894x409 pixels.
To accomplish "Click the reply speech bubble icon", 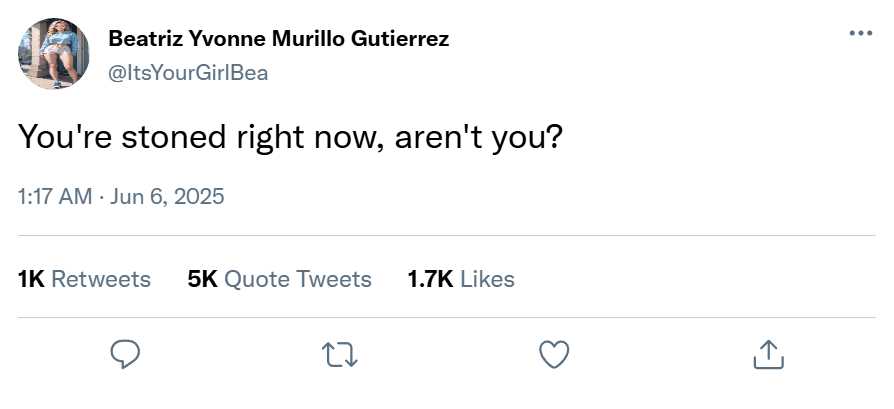I will (125, 353).
